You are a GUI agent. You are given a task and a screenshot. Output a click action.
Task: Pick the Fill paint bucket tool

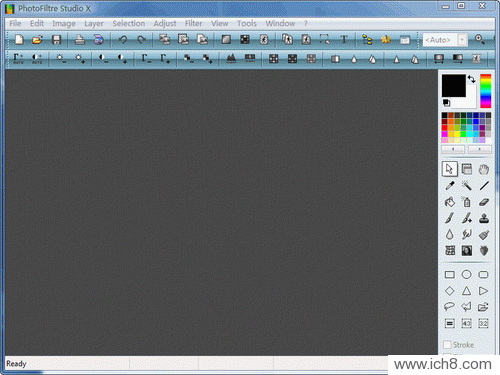click(450, 202)
